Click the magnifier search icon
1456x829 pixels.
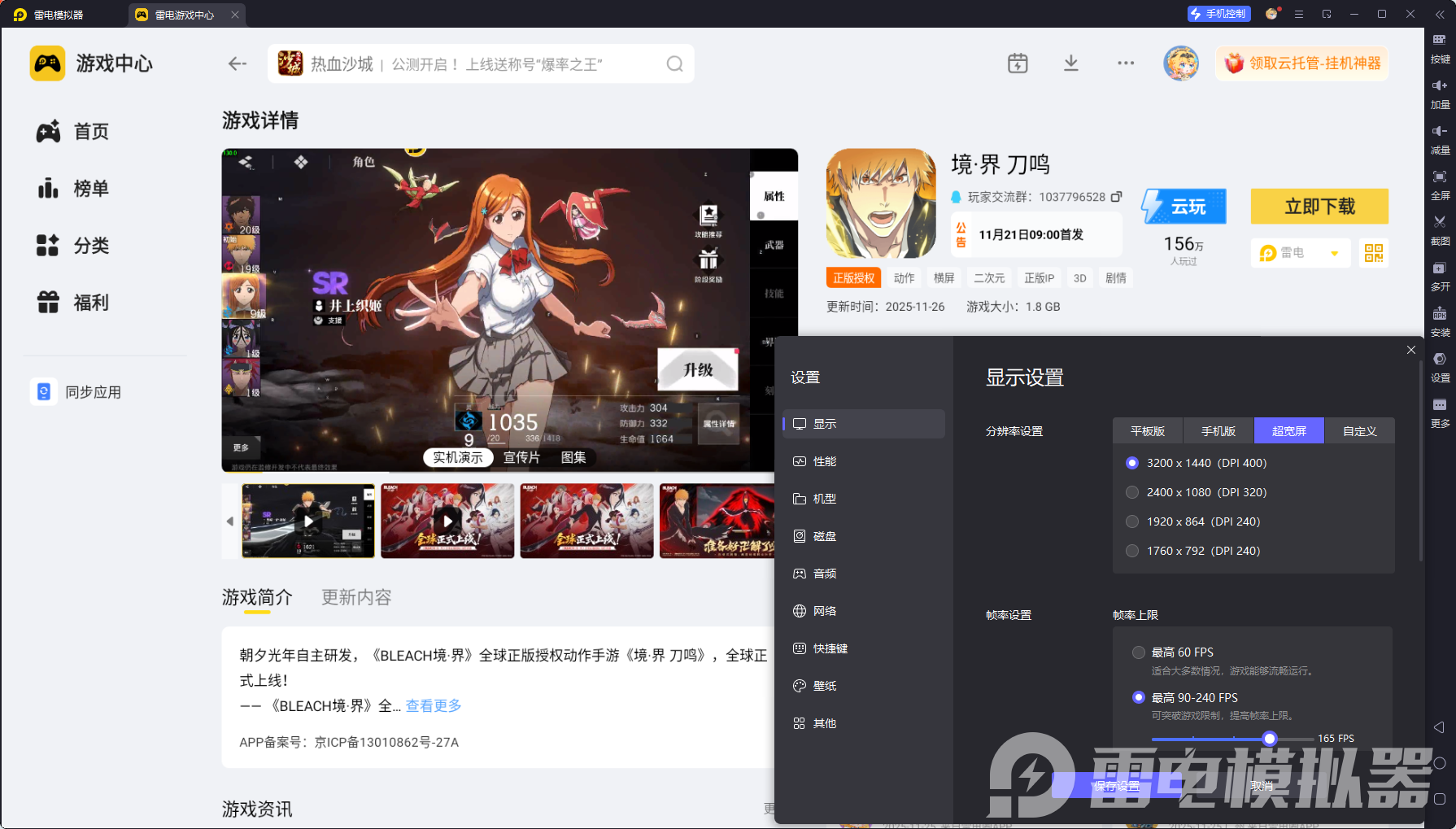coord(674,63)
